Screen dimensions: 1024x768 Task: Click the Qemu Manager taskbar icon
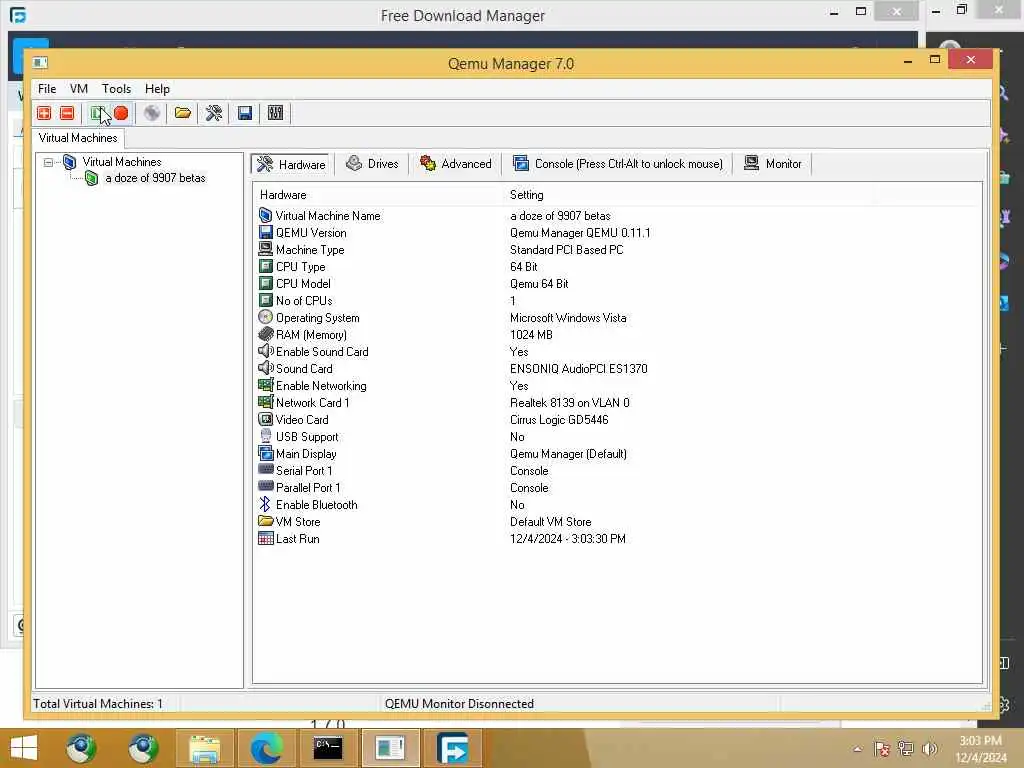(390, 748)
